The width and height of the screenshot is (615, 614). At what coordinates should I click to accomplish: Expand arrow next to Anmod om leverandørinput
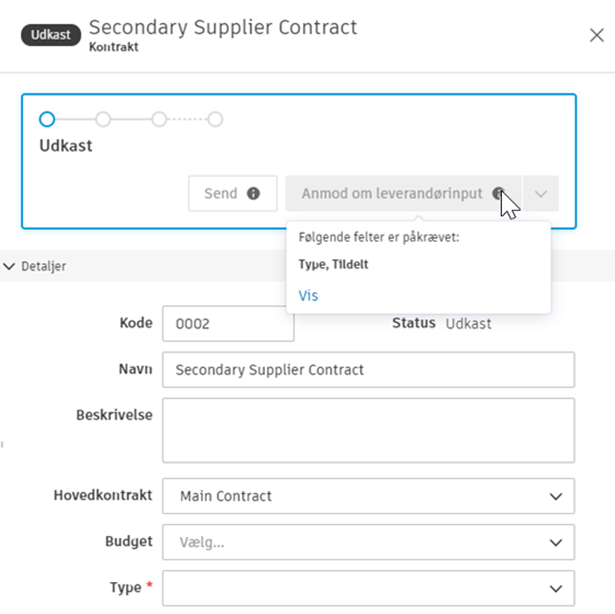(541, 194)
